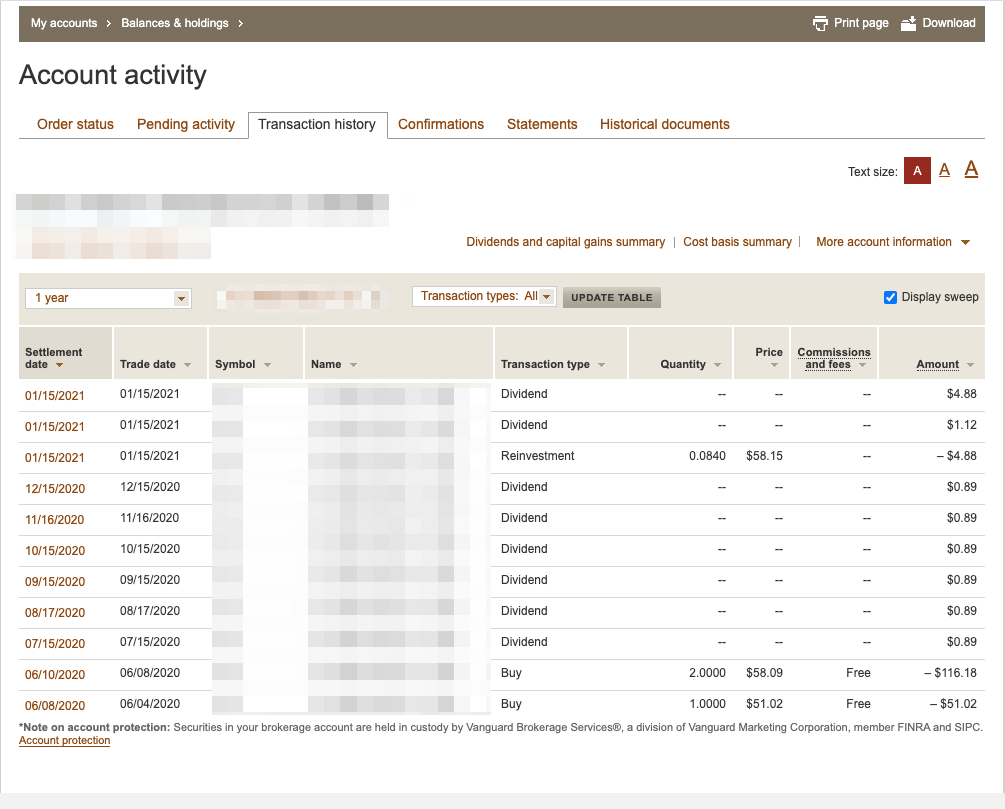Sort by Settlement date arrow icon
Image resolution: width=1005 pixels, height=809 pixels.
pos(60,365)
